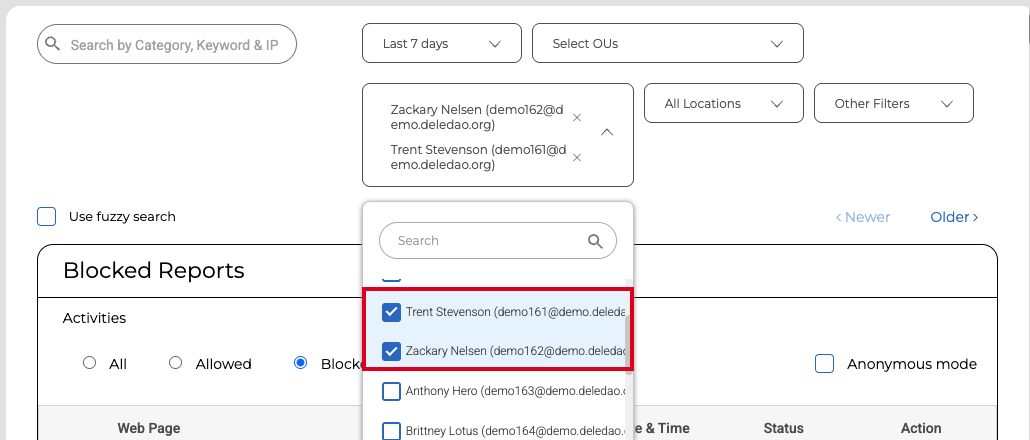The image size is (1030, 440).
Task: Remove Zackary Nelsen from selected users
Action: [577, 118]
